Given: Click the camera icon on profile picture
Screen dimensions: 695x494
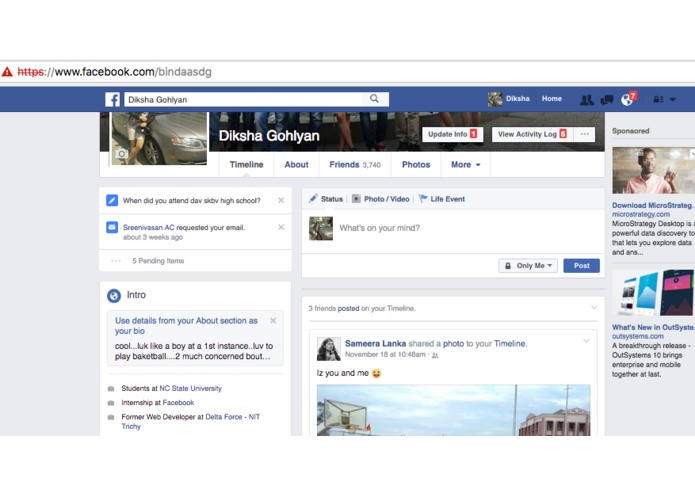Looking at the screenshot, I should click(x=121, y=154).
